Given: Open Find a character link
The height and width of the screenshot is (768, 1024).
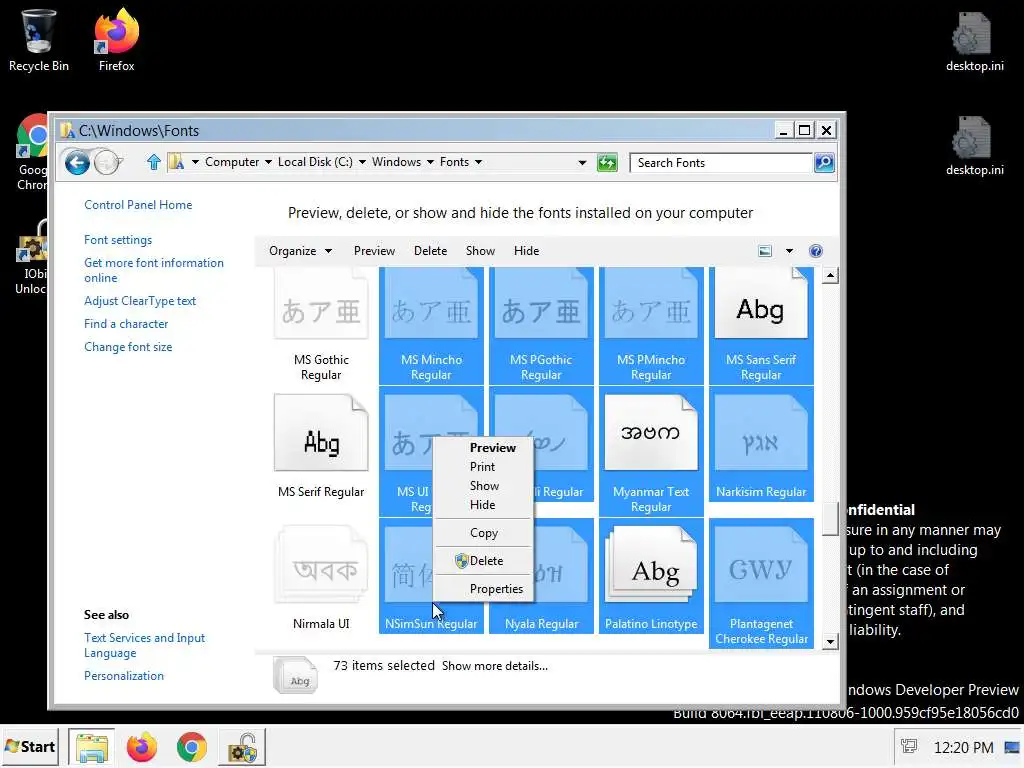Looking at the screenshot, I should coord(126,323).
